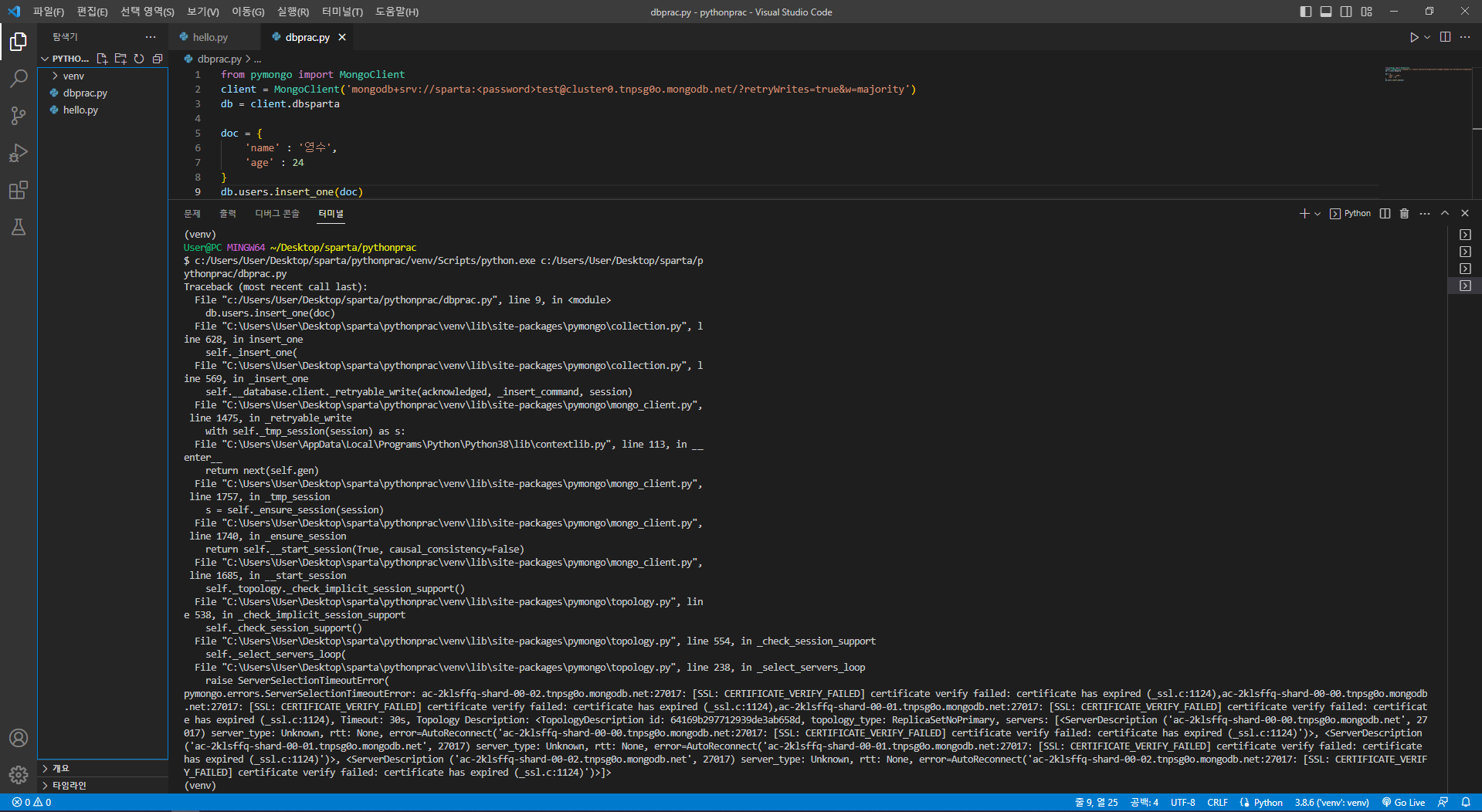Create a new folder in explorer
1482x812 pixels.
coord(120,59)
